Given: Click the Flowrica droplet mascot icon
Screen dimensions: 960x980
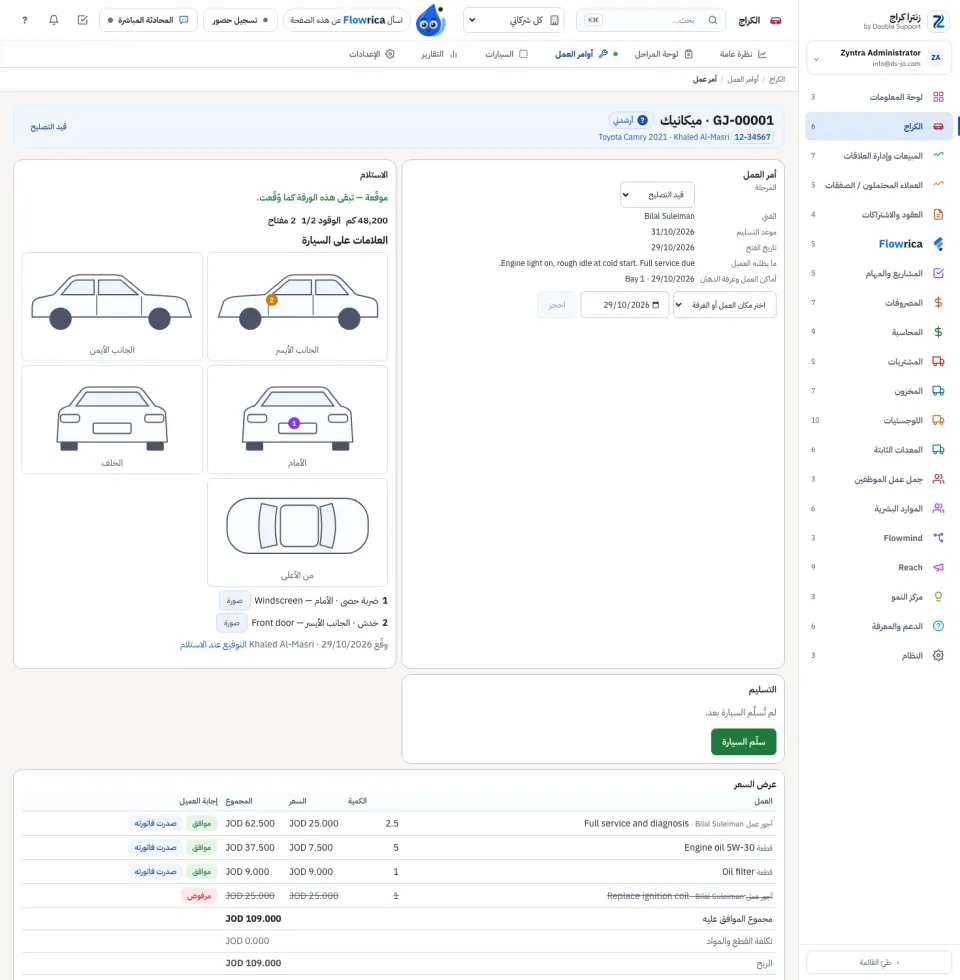Looking at the screenshot, I should coord(431,20).
